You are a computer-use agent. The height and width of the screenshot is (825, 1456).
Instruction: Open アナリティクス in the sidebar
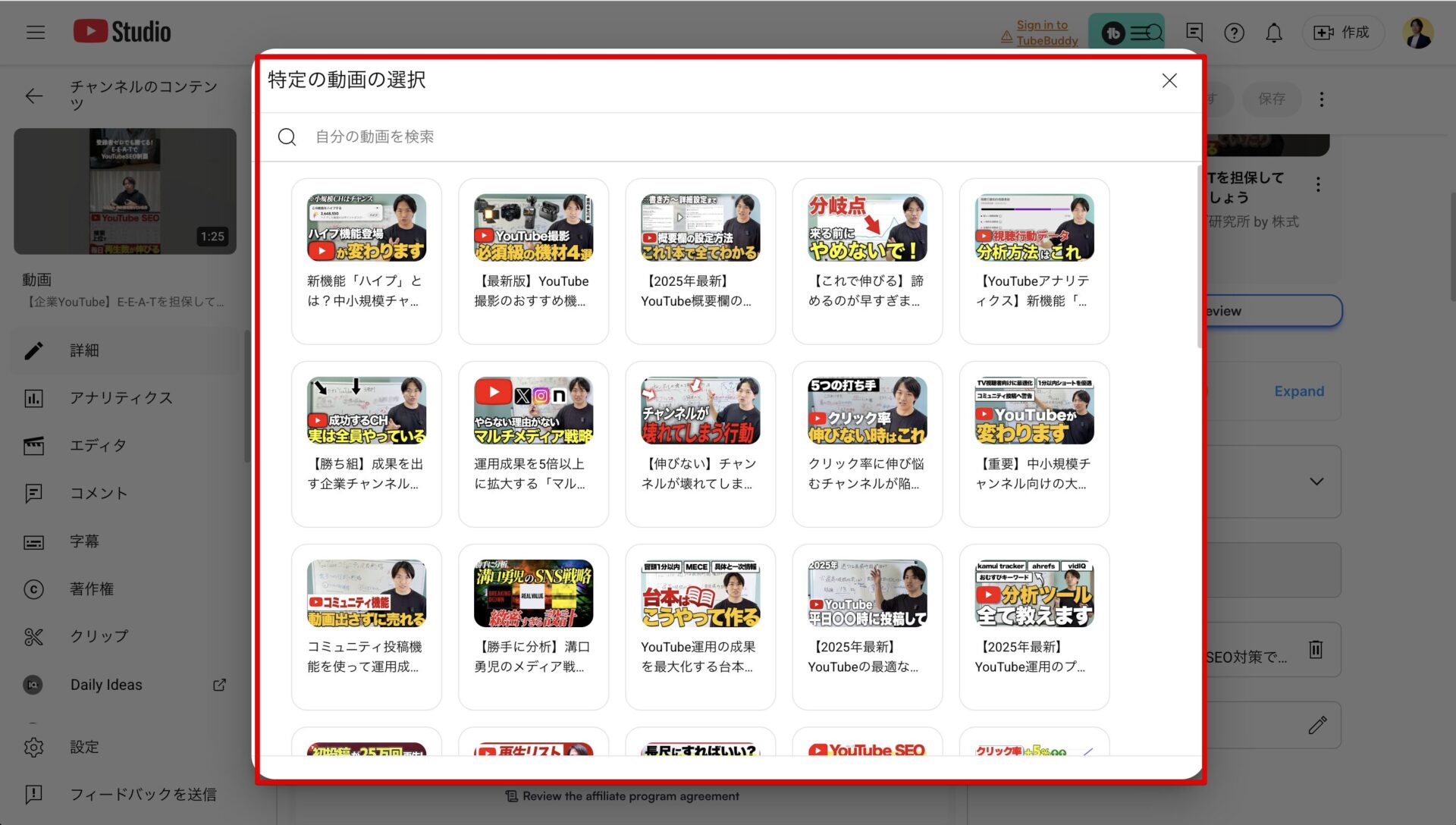pos(121,398)
